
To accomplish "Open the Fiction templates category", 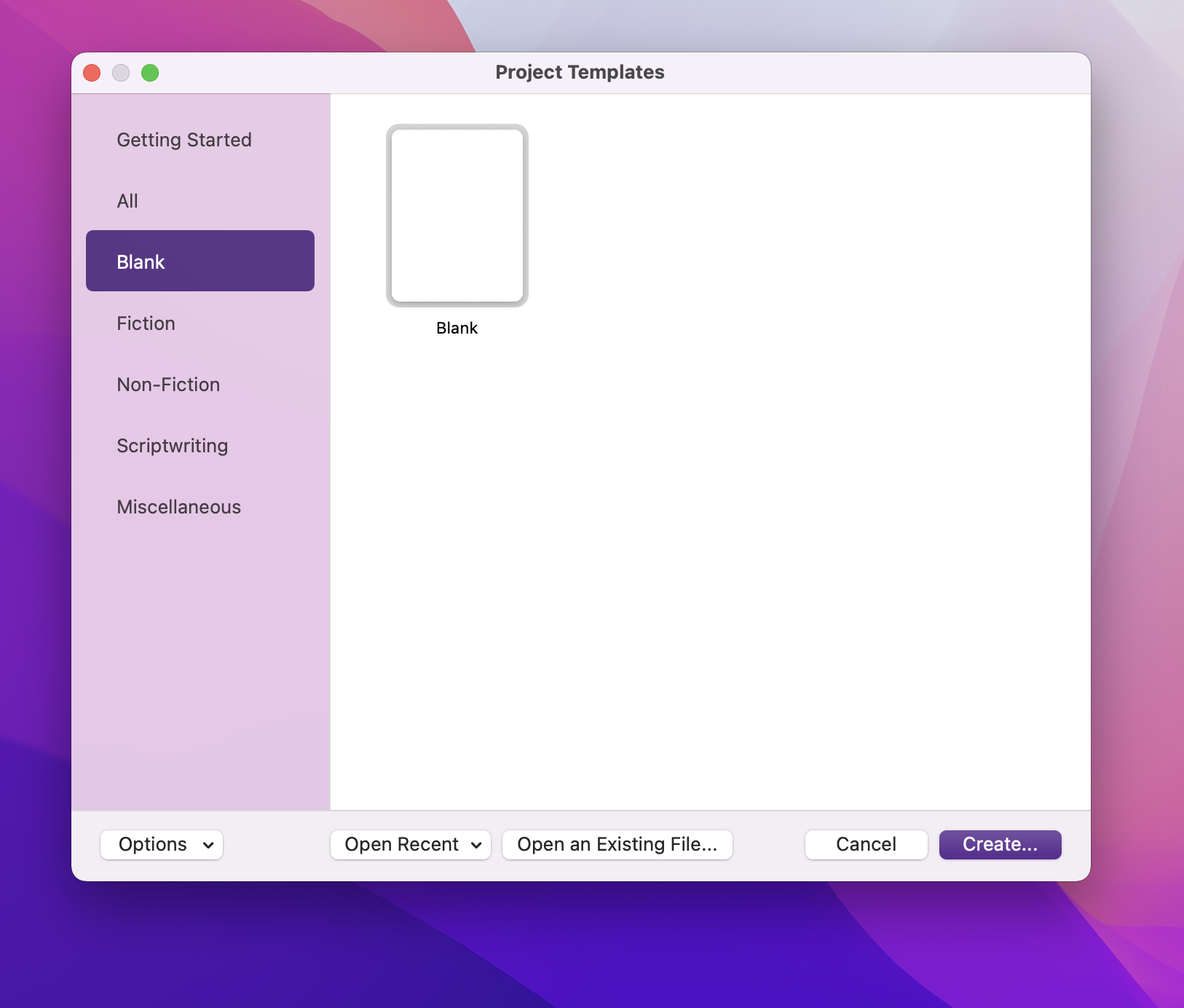I will (x=200, y=323).
